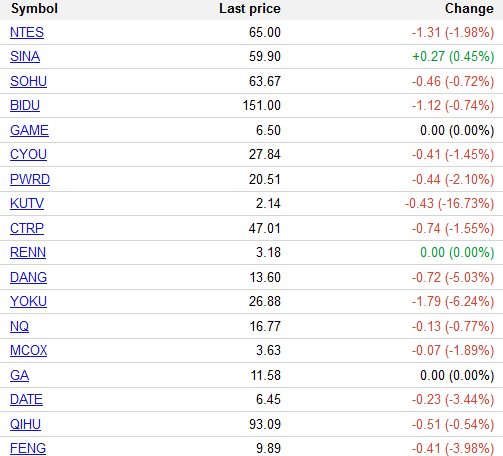Open the KUTV ticker link
The width and height of the screenshot is (503, 456).
(x=27, y=203)
